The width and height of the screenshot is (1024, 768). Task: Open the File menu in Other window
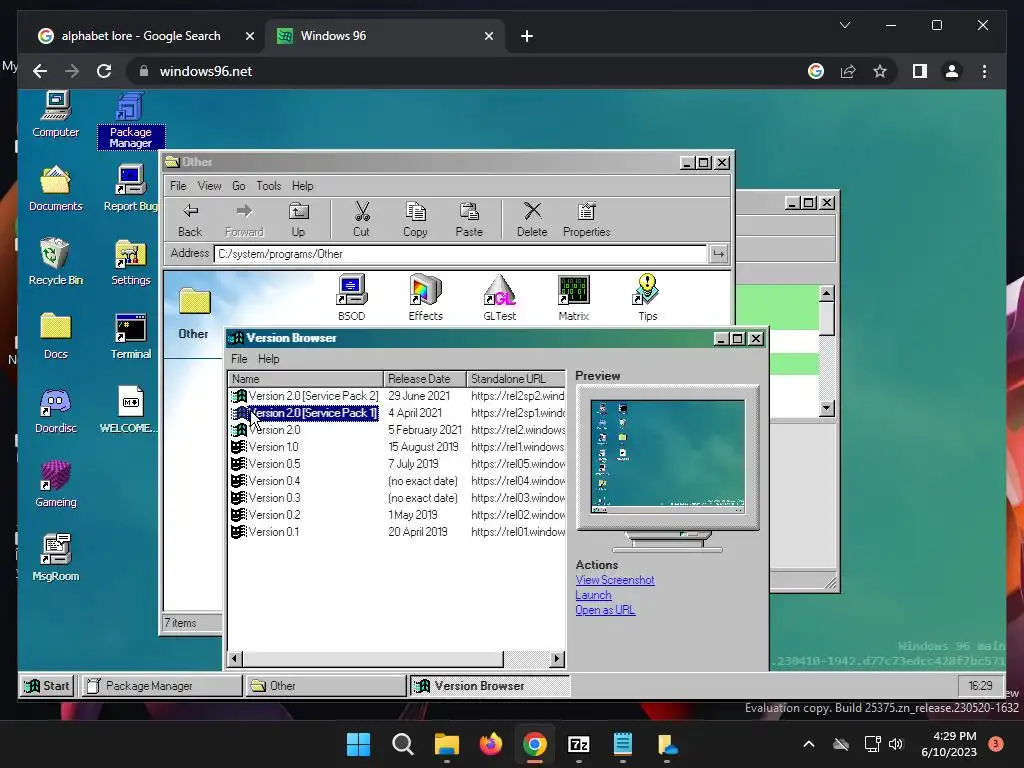pos(178,186)
